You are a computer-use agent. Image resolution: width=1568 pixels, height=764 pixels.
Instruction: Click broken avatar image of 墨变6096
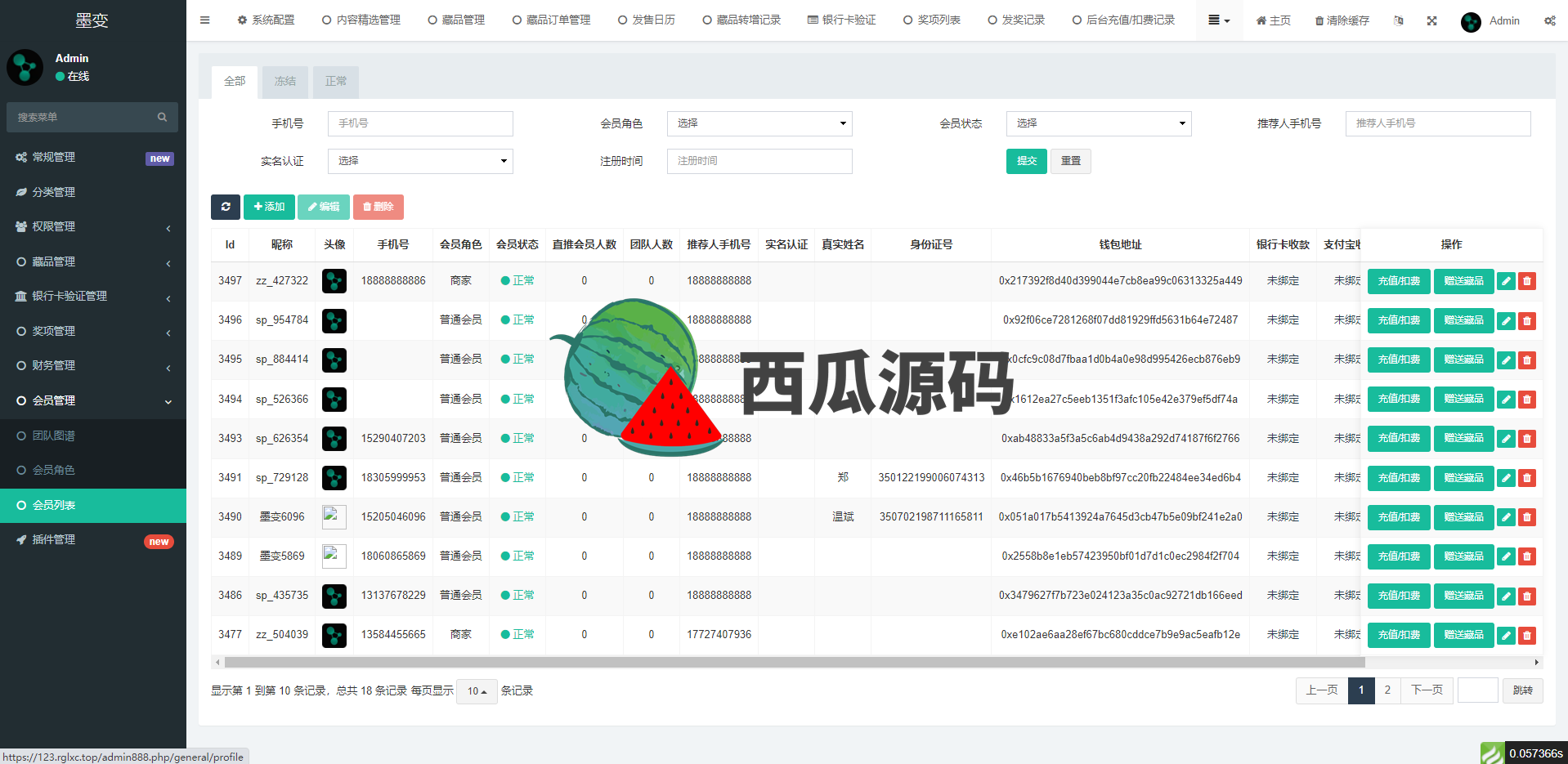click(334, 517)
